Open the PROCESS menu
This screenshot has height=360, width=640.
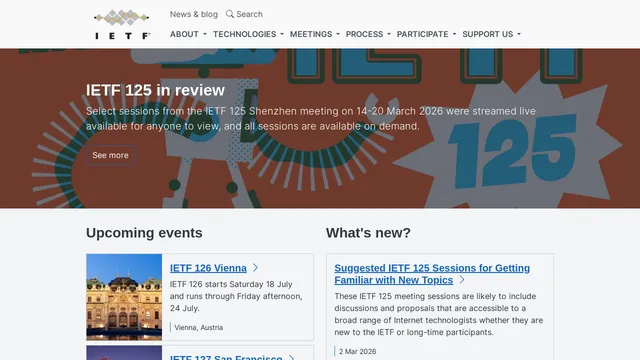coord(368,34)
